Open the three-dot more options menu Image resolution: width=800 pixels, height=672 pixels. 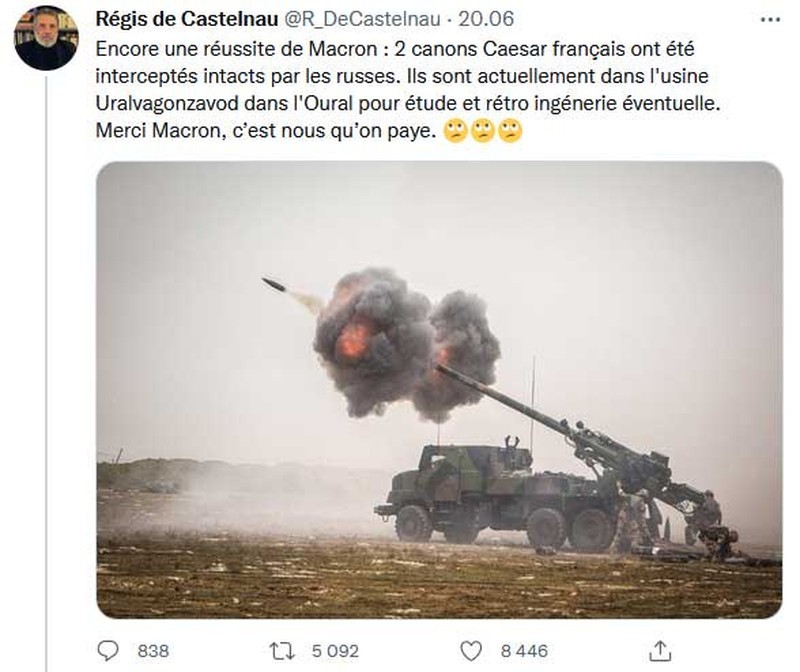click(x=770, y=19)
